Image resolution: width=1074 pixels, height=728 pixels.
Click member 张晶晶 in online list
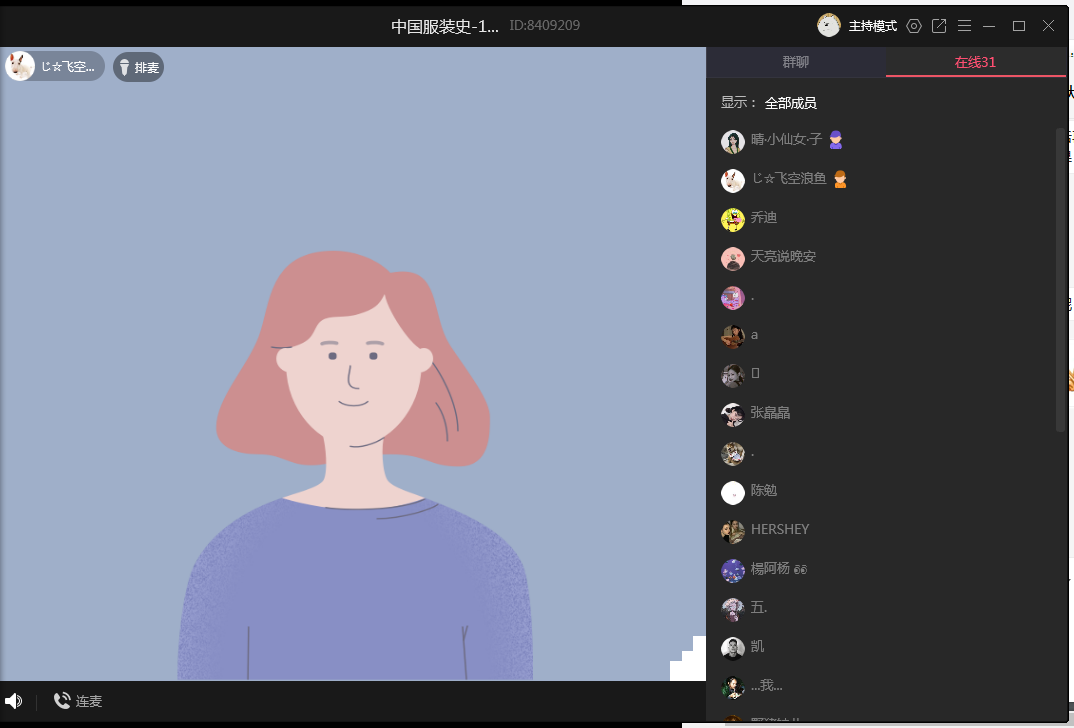[x=770, y=413]
